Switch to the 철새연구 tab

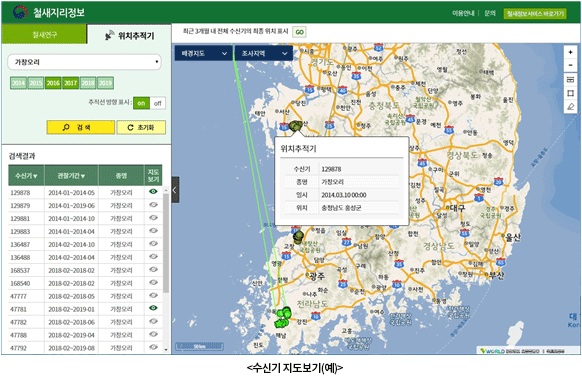[44, 35]
